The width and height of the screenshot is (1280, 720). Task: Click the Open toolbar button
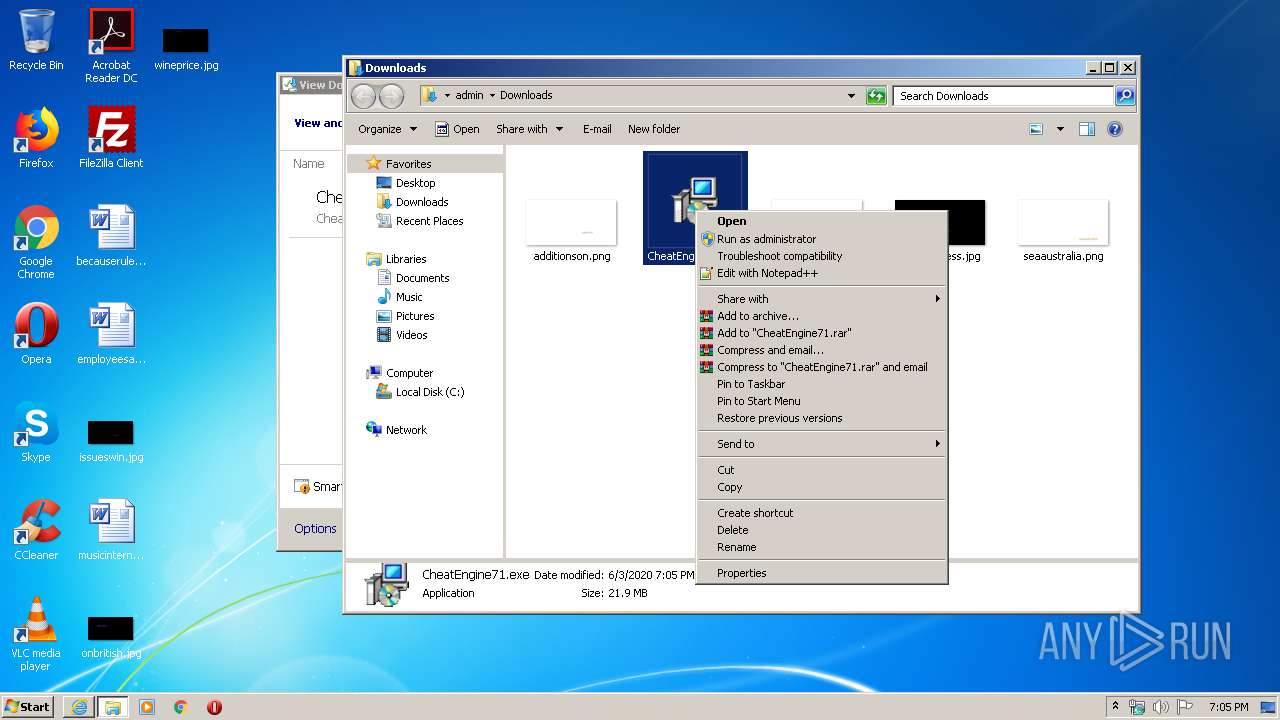click(x=457, y=129)
